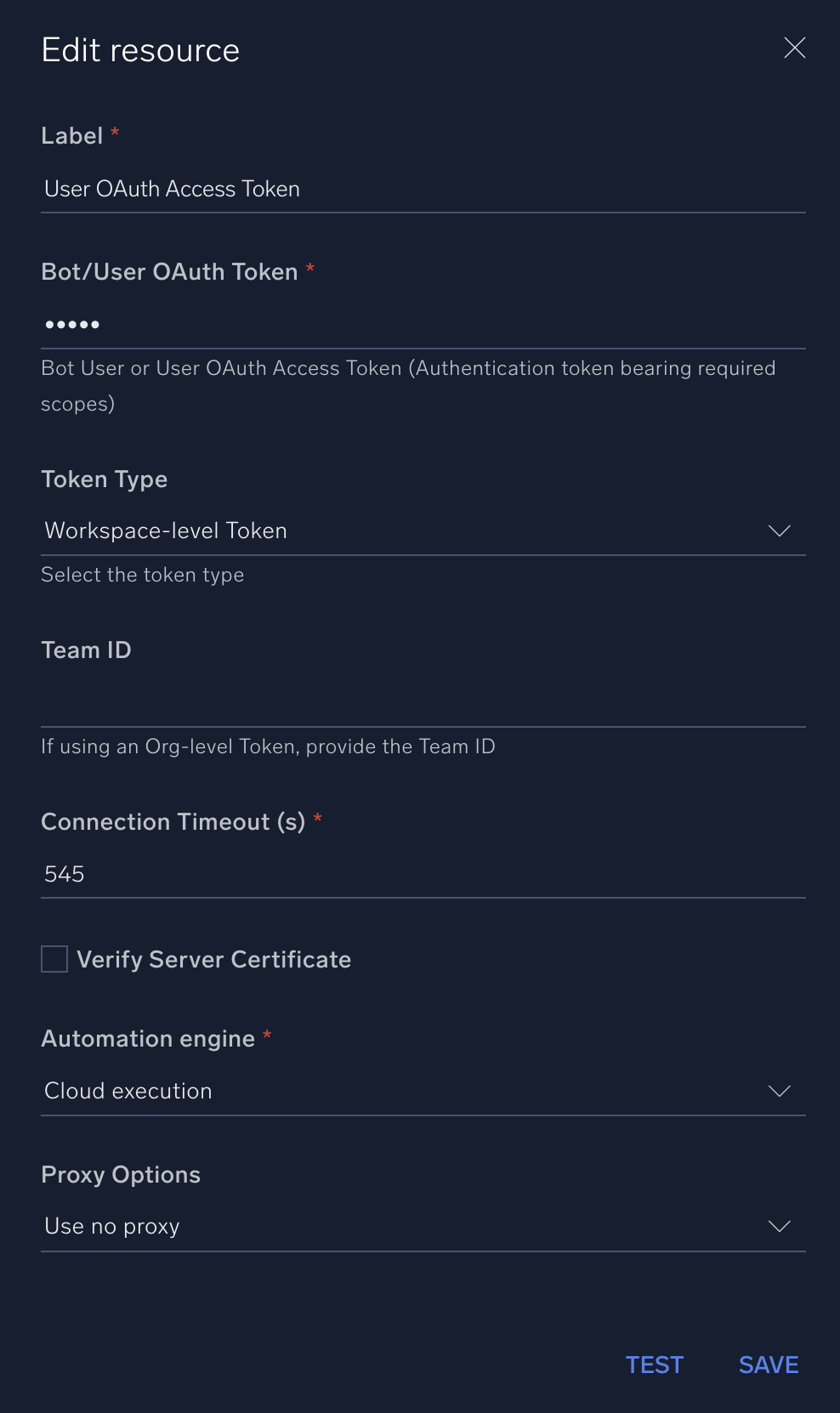Close the Edit resource dialog
The image size is (840, 1413).
point(794,48)
